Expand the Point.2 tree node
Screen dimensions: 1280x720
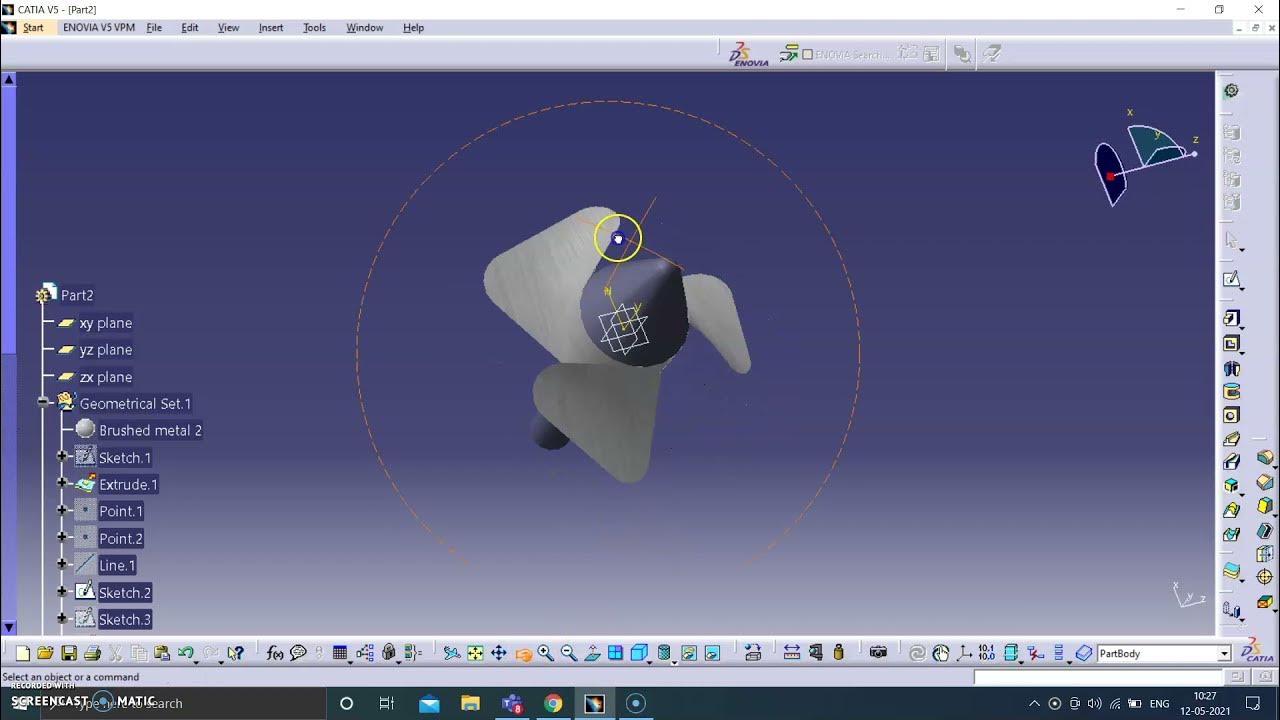point(62,538)
